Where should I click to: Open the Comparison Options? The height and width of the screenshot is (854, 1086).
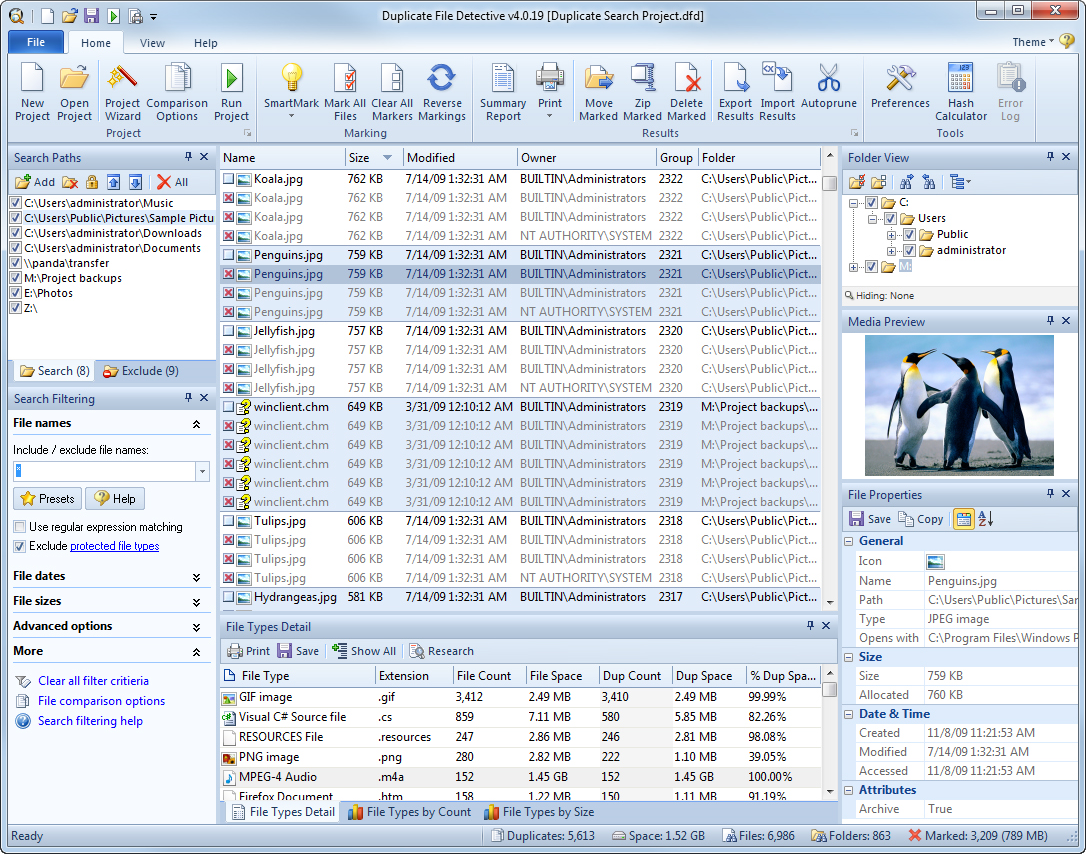[x=177, y=90]
